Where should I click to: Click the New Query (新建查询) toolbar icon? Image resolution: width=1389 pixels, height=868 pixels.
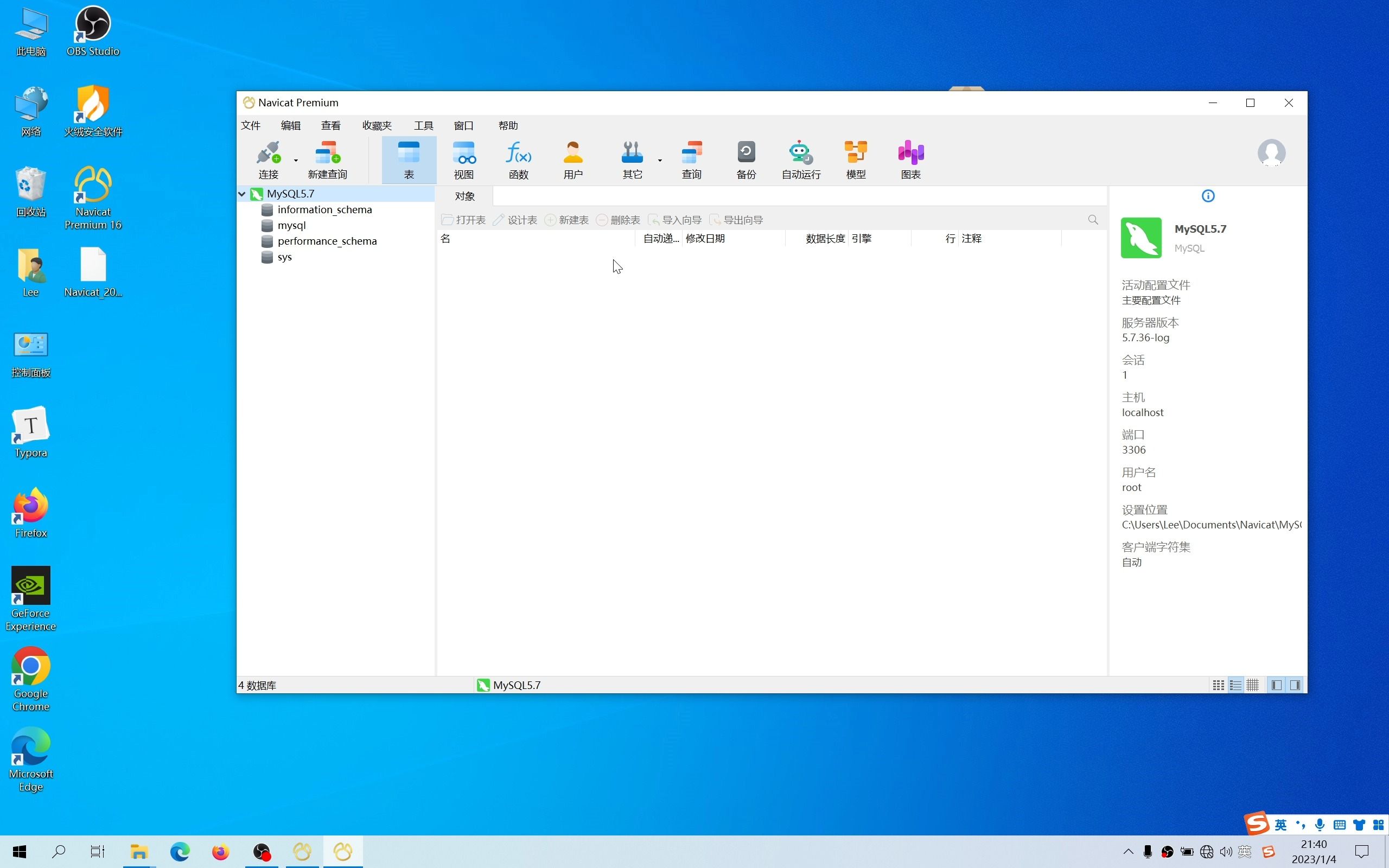coord(327,159)
